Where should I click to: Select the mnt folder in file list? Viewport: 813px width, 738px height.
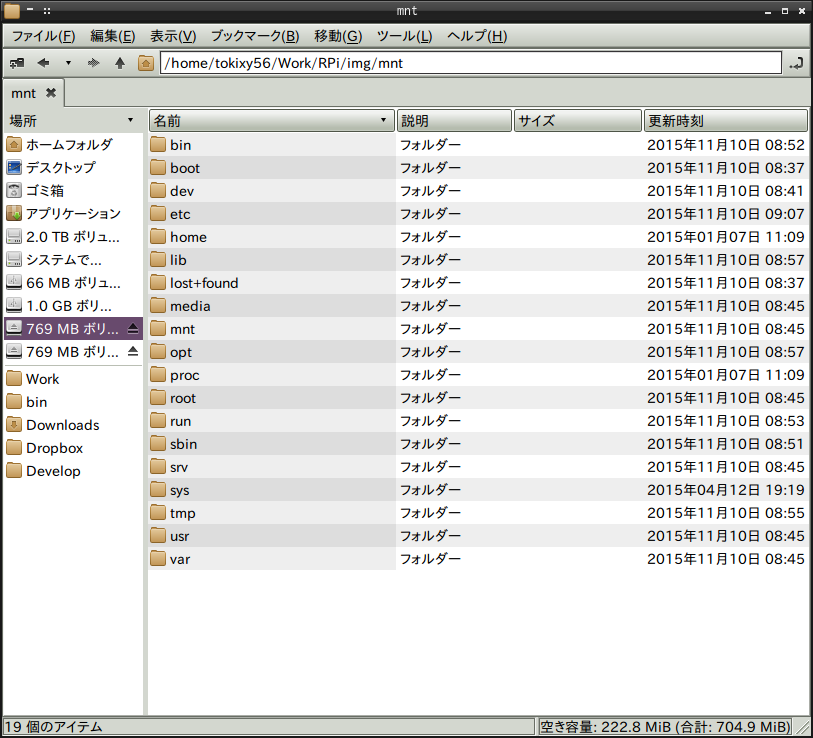tap(478, 329)
